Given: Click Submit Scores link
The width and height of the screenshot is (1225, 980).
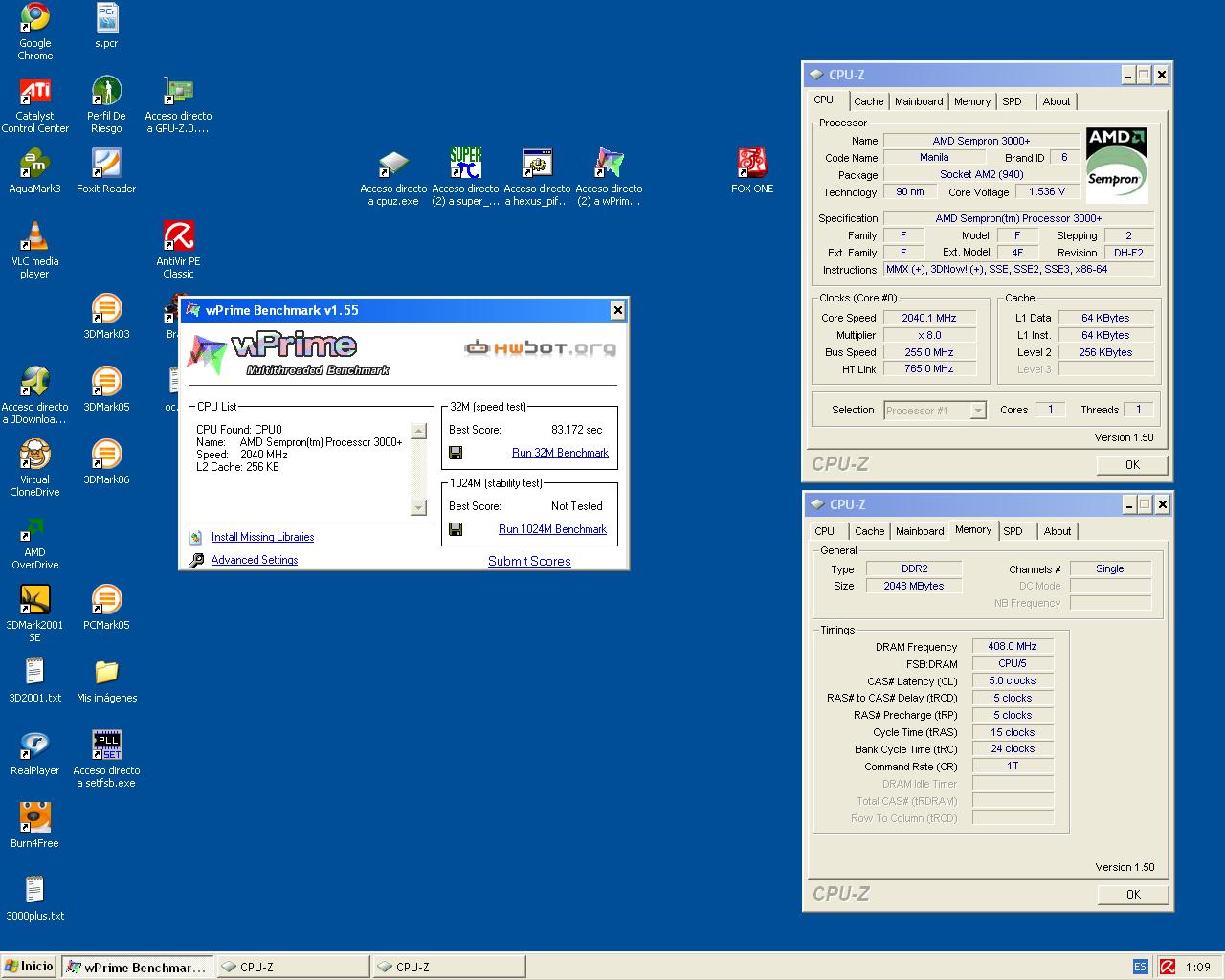Looking at the screenshot, I should pyautogui.click(x=529, y=561).
